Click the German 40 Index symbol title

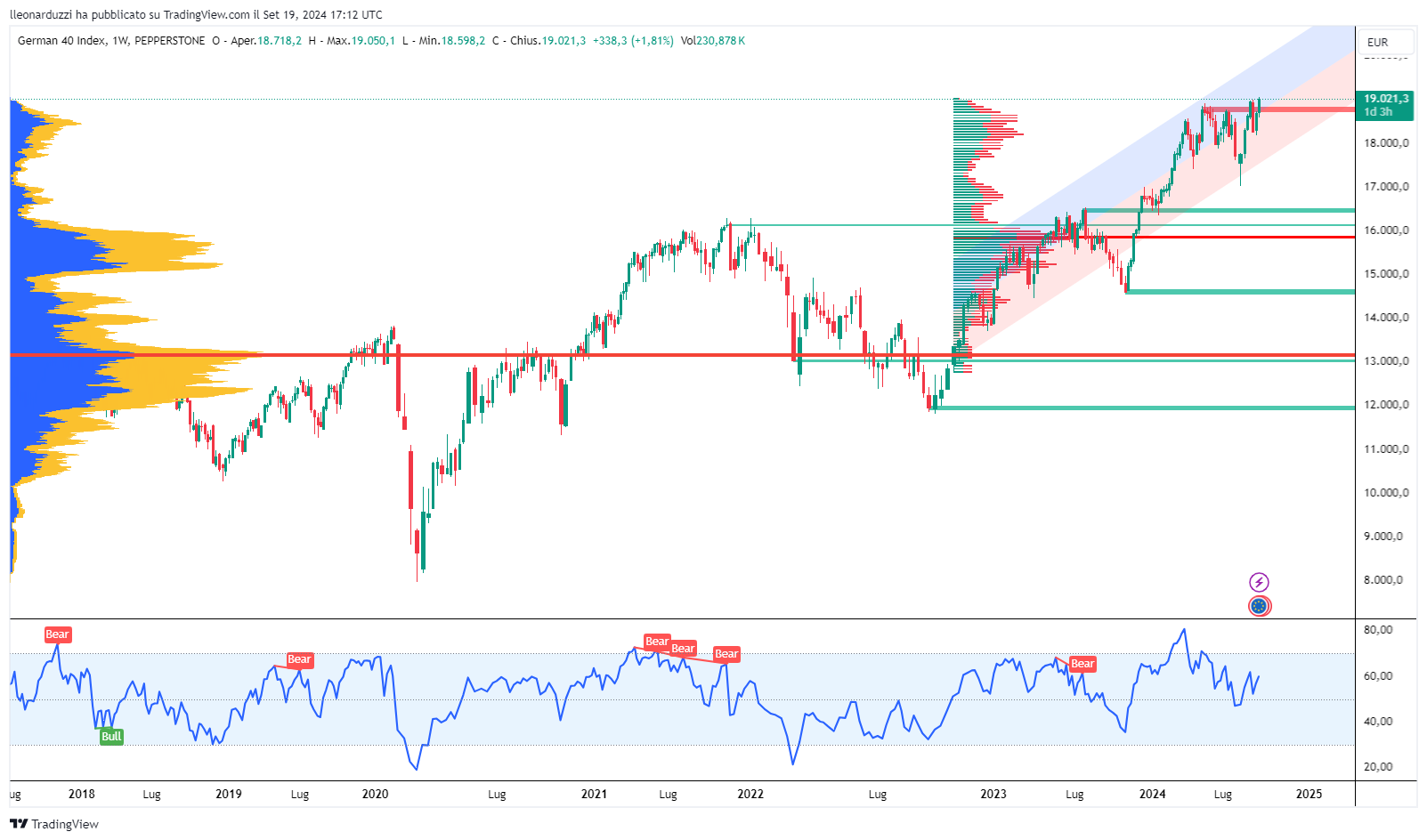coord(61,41)
